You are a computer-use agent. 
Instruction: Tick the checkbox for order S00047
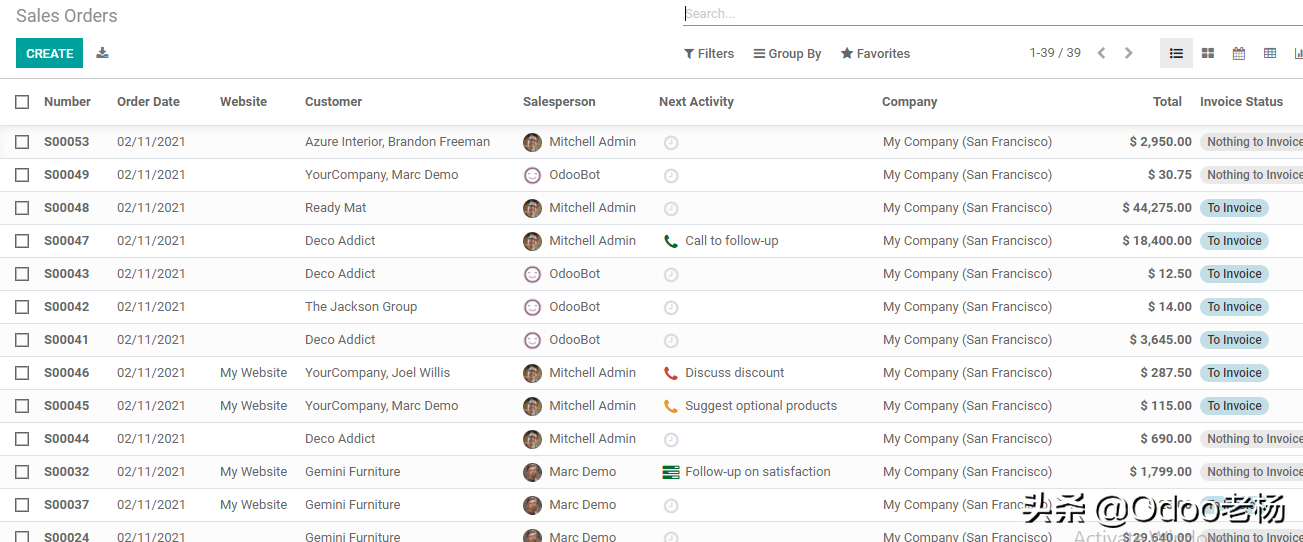22,241
